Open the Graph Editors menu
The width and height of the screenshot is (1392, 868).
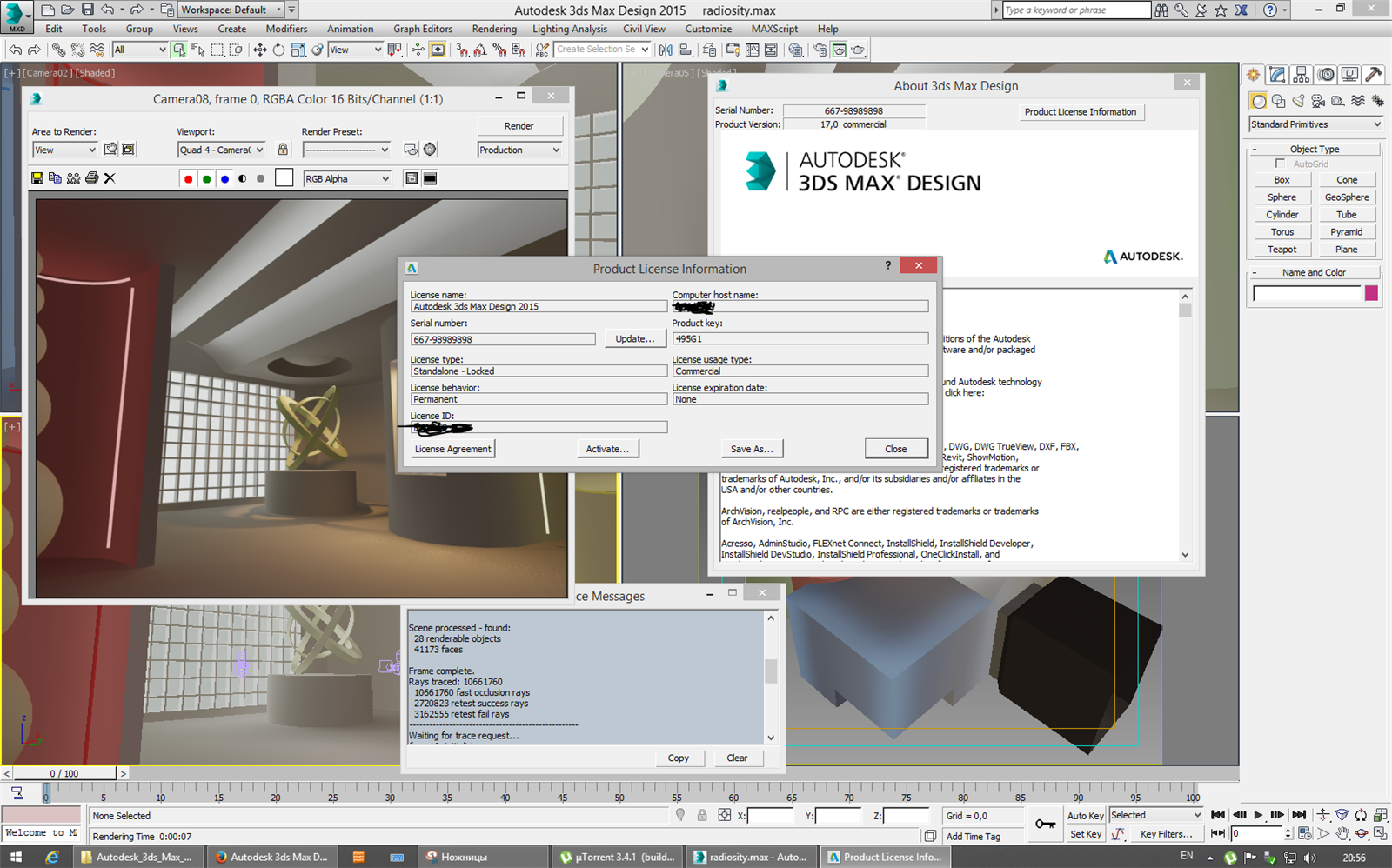tap(423, 29)
